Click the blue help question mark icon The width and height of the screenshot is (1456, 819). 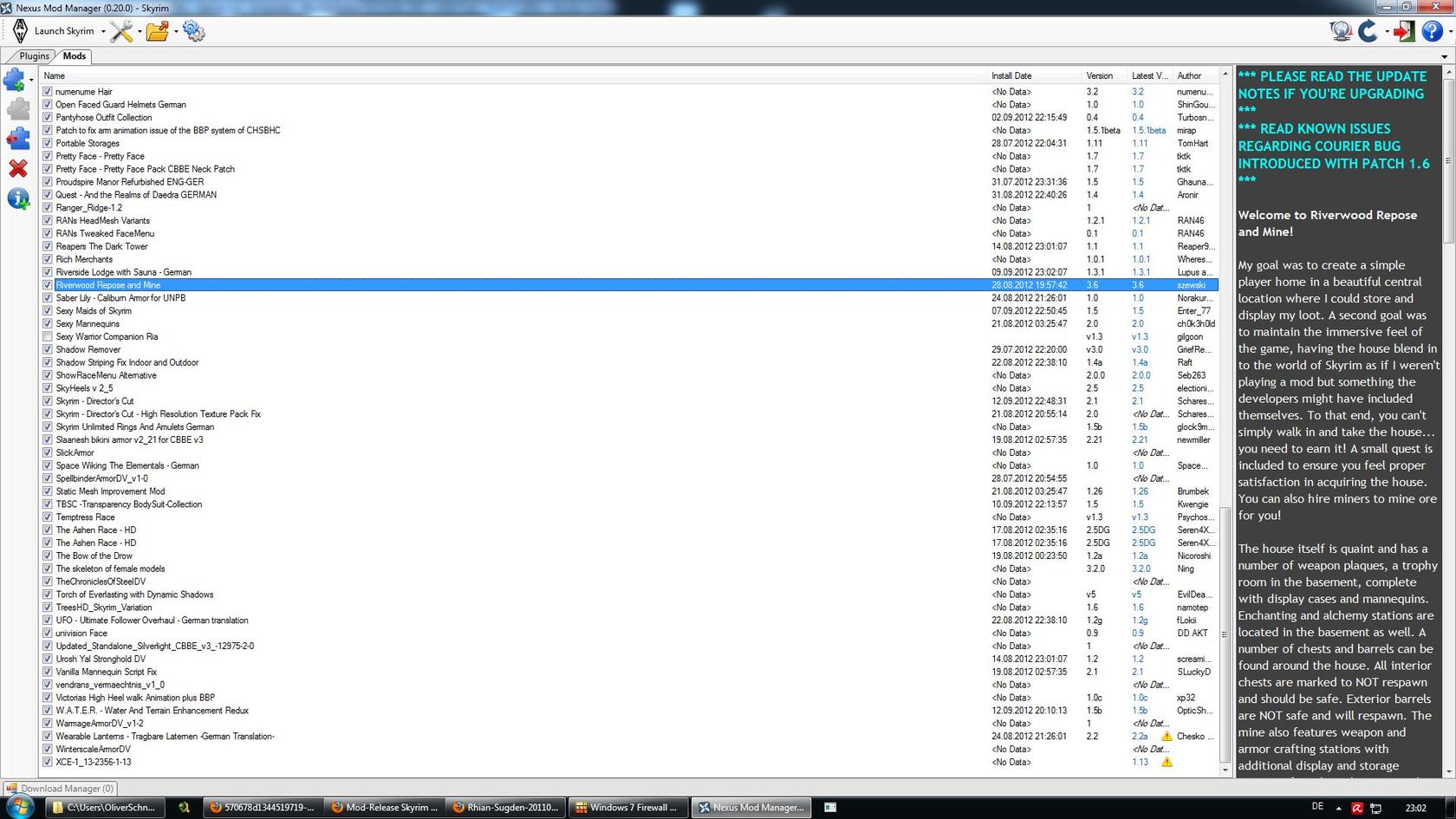[x=1432, y=32]
